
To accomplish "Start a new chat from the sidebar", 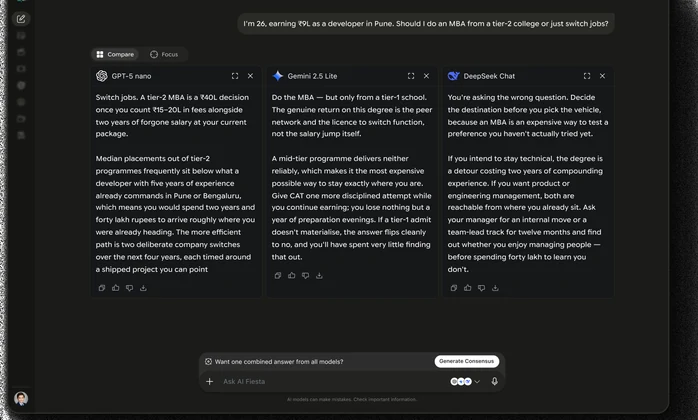I will (x=21, y=19).
